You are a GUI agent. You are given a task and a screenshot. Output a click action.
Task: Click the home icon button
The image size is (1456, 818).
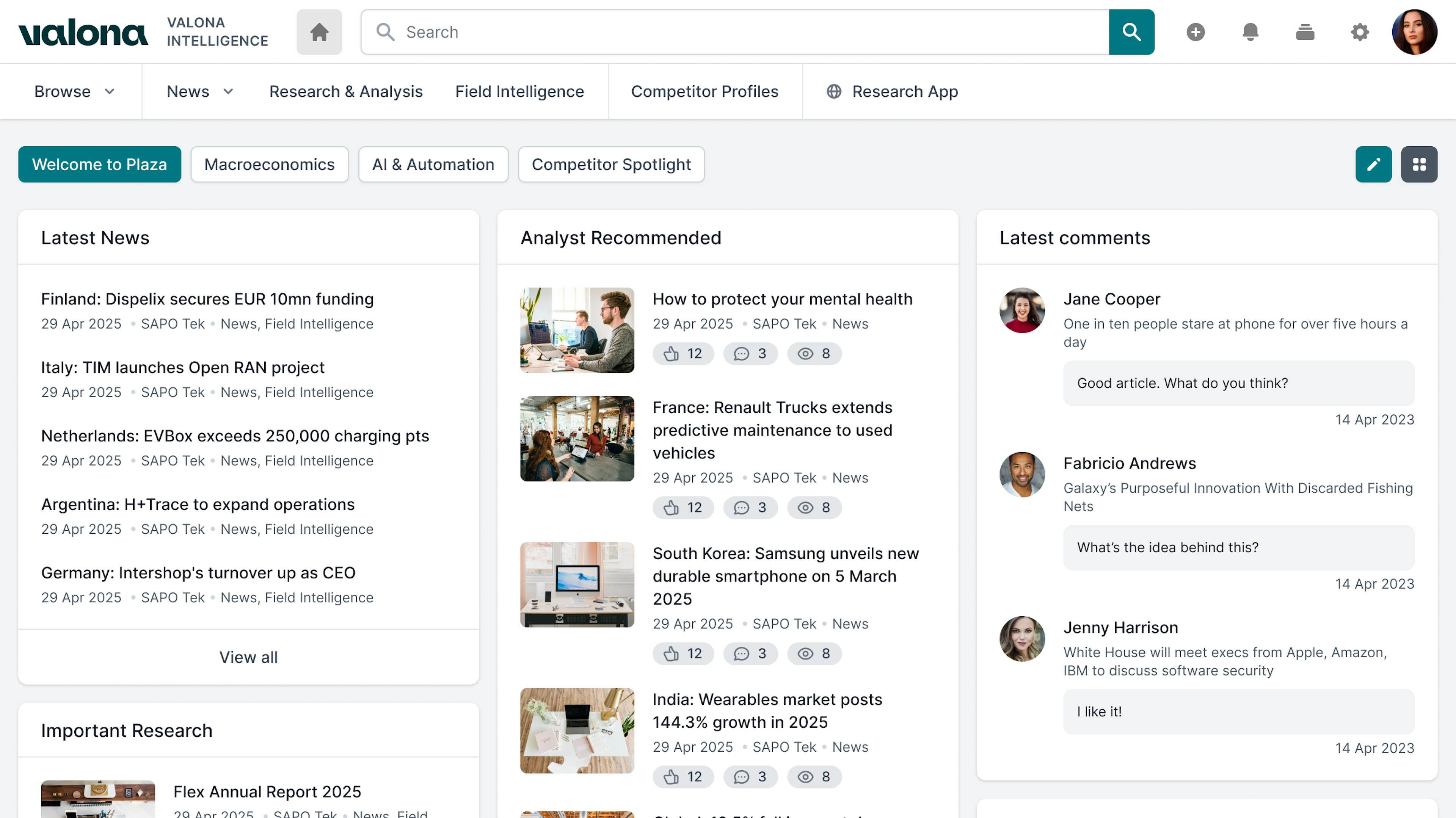[x=319, y=32]
